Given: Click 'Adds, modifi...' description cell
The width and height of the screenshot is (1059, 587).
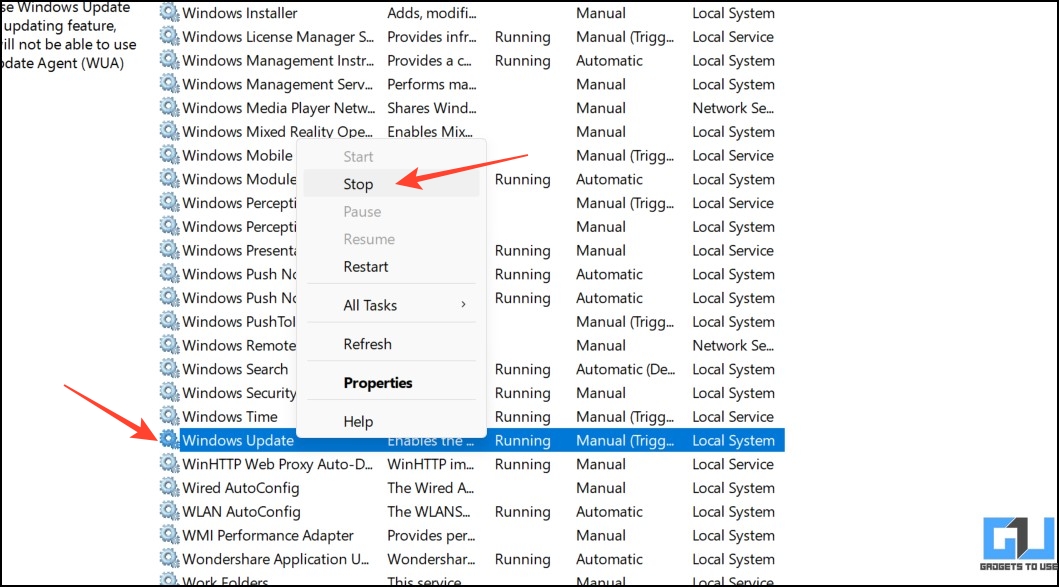Looking at the screenshot, I should point(432,13).
